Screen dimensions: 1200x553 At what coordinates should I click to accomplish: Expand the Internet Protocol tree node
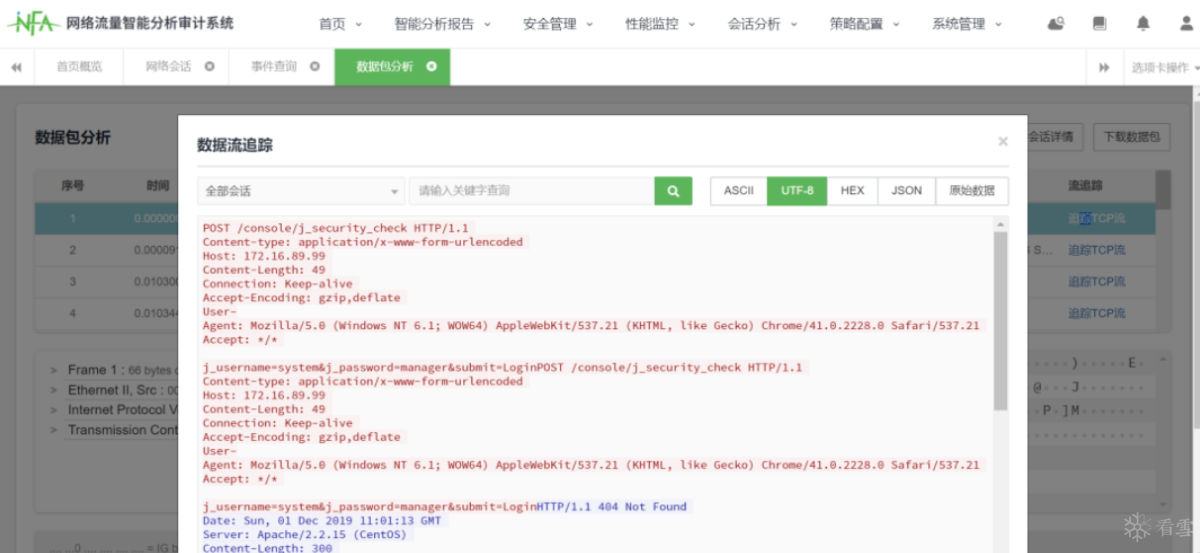54,410
